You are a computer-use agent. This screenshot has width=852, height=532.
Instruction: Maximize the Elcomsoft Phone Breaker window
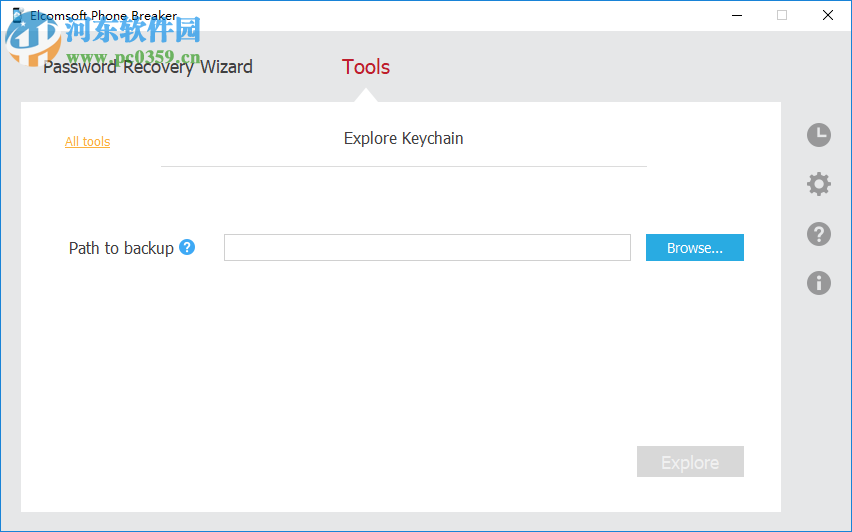[782, 15]
